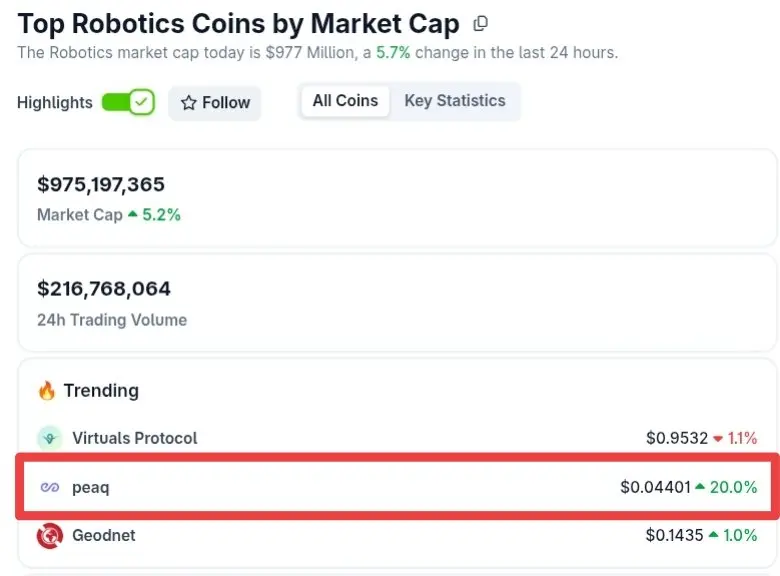780x576 pixels.
Task: Click the Trending section heading
Action: tap(101, 391)
